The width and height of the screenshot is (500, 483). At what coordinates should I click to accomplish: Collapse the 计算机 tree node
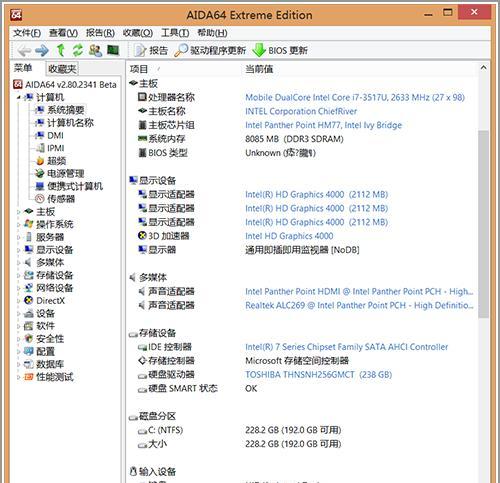(19, 97)
